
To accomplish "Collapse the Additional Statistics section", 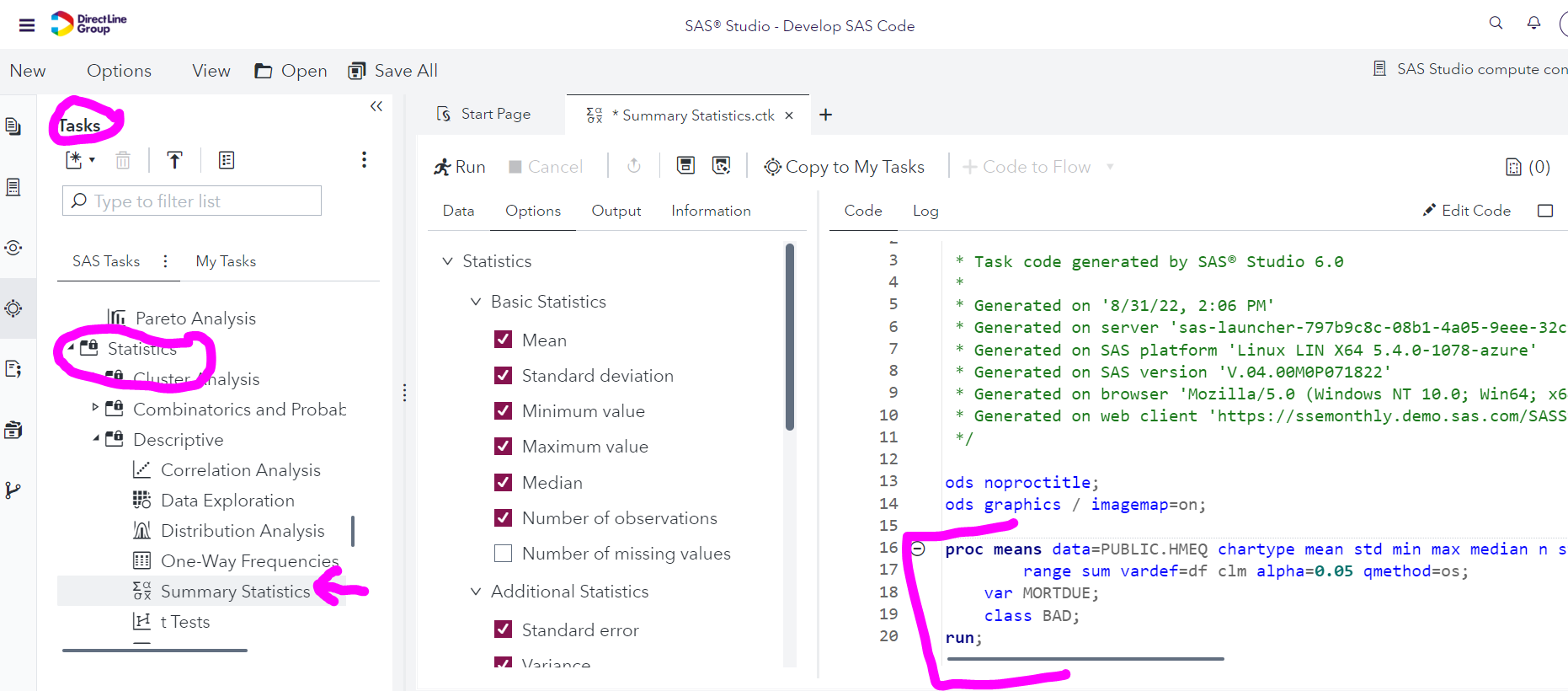I will pos(476,592).
